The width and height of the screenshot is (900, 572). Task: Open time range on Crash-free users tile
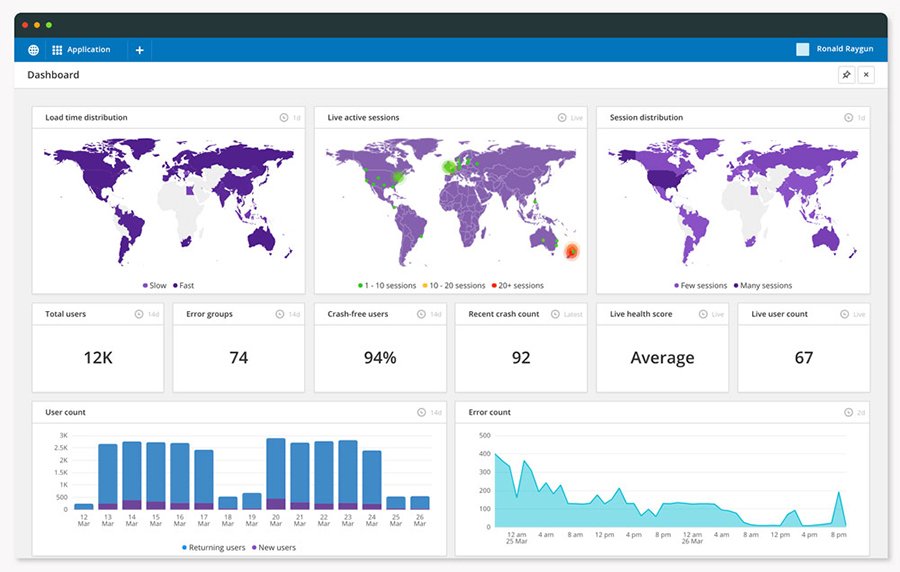(422, 314)
